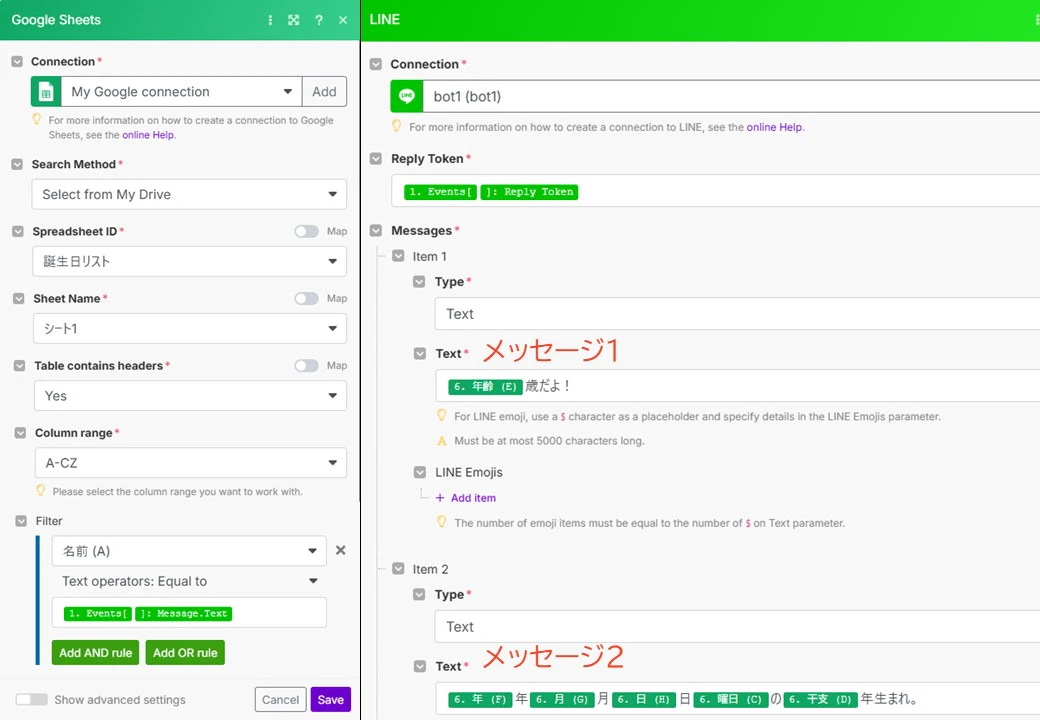Open My Google connection dropdown
1040x720 pixels.
pyautogui.click(x=182, y=91)
